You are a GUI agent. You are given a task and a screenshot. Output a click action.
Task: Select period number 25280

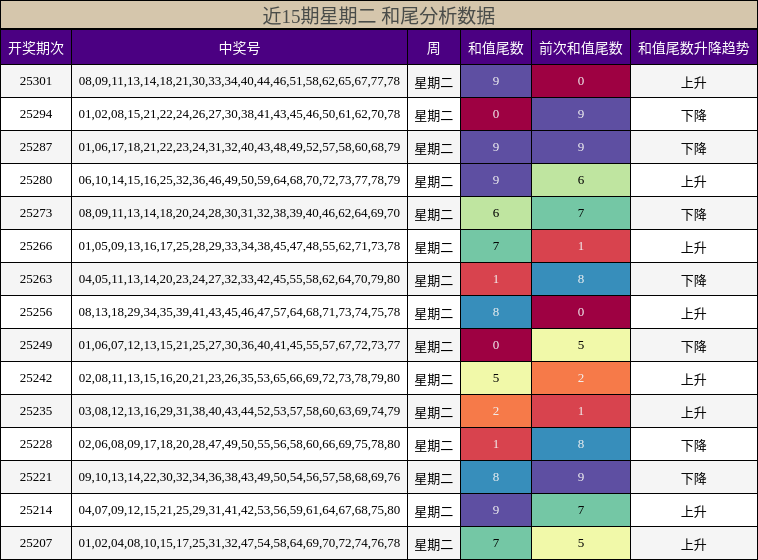click(36, 180)
